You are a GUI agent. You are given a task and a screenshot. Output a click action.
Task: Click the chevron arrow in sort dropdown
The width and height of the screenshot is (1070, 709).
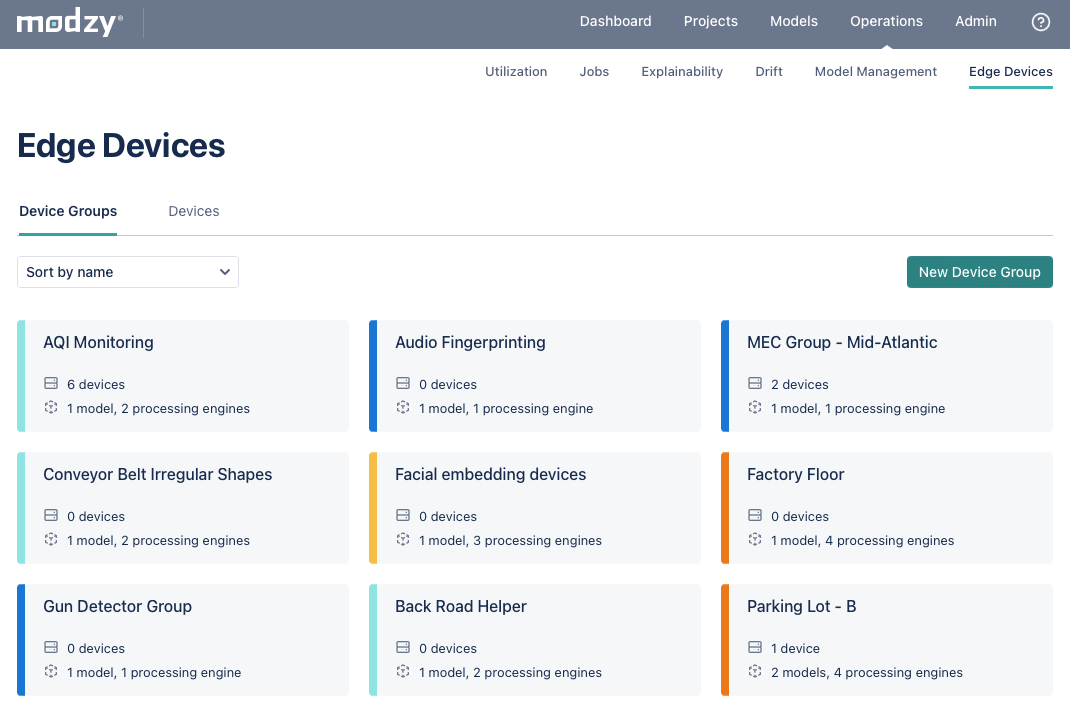(x=225, y=272)
